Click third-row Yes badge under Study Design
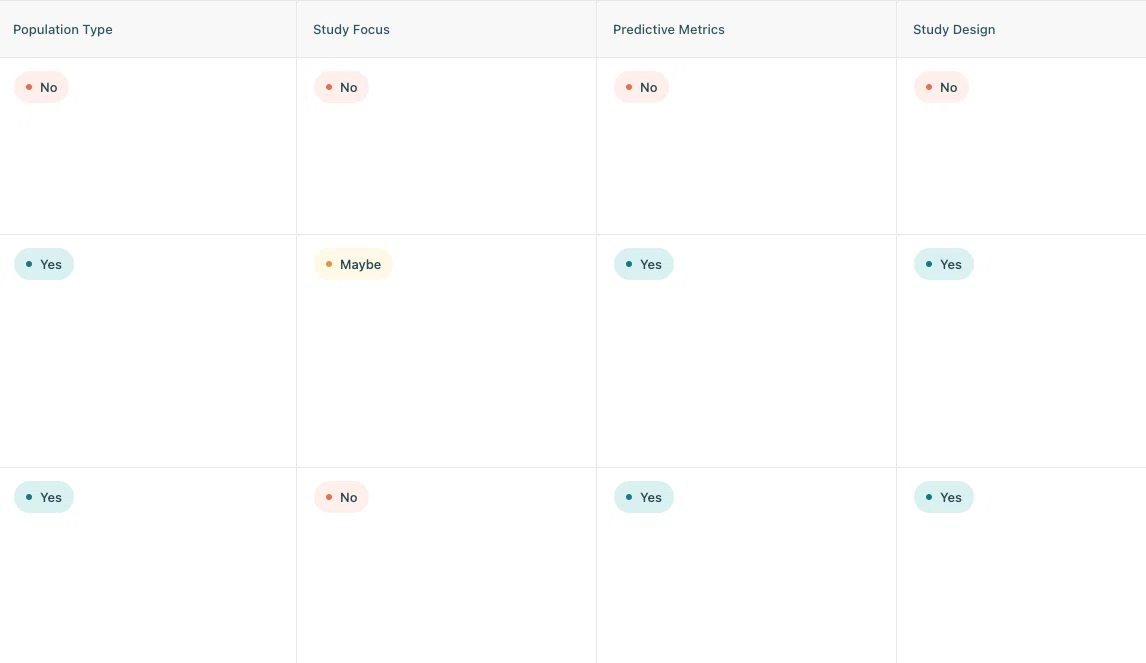1146x663 pixels. click(944, 497)
